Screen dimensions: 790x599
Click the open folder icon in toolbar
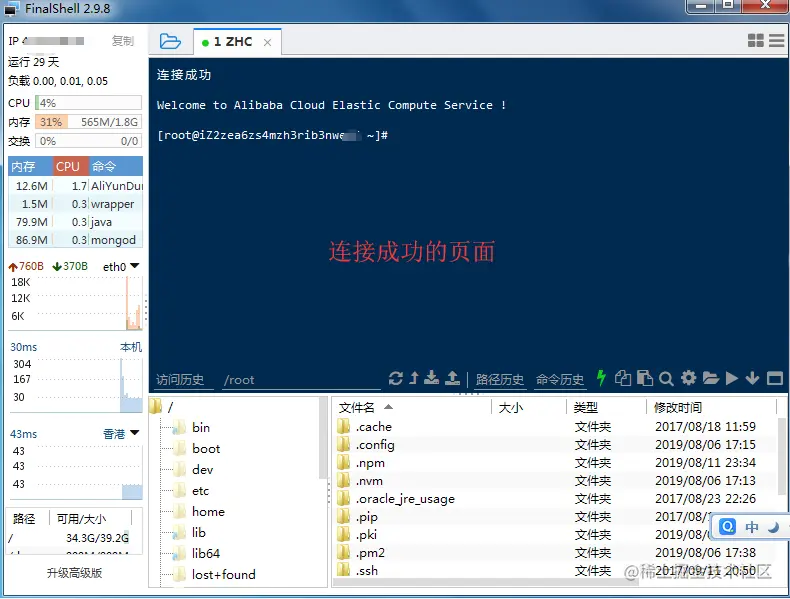(710, 378)
